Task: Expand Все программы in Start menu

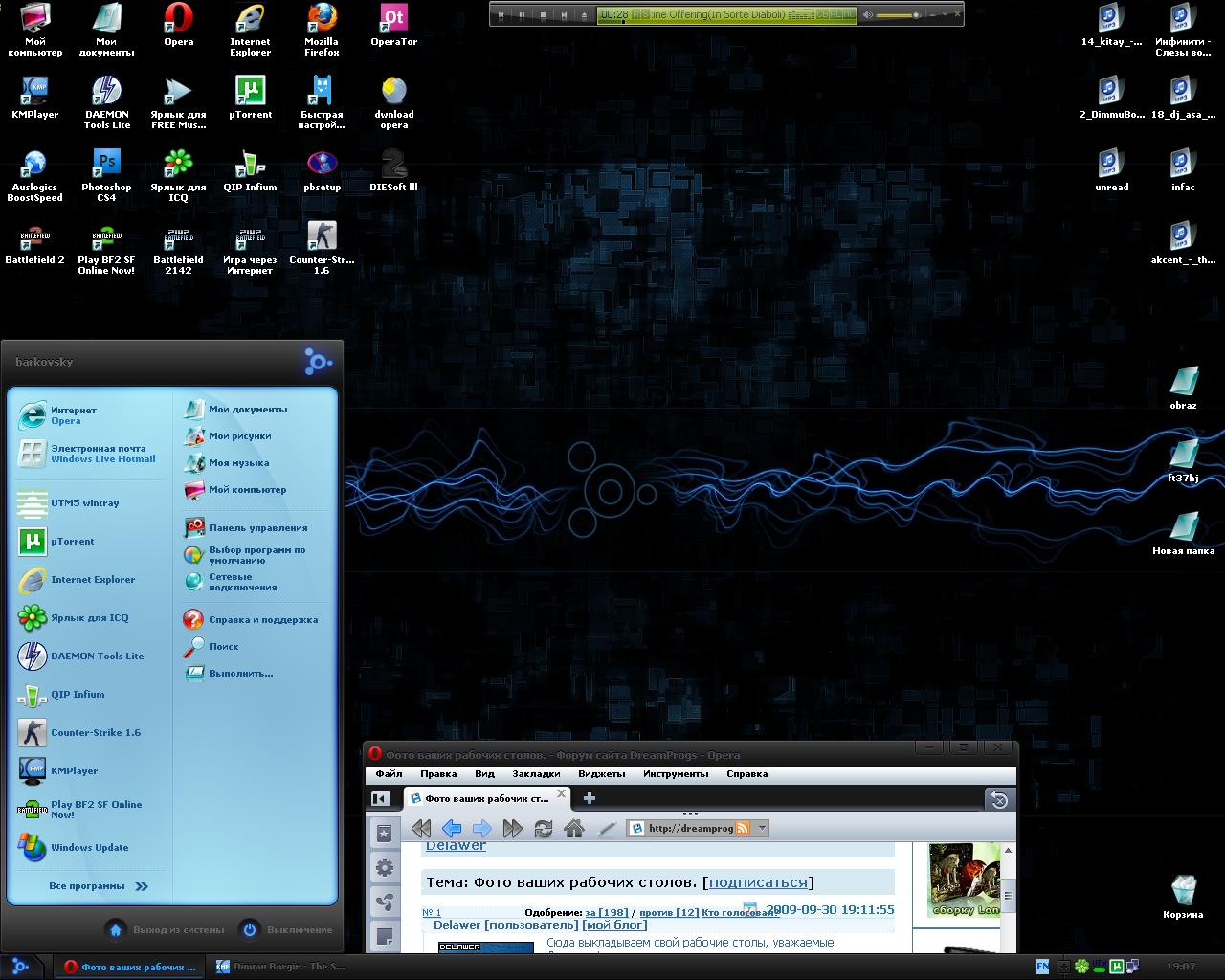Action: coord(99,886)
